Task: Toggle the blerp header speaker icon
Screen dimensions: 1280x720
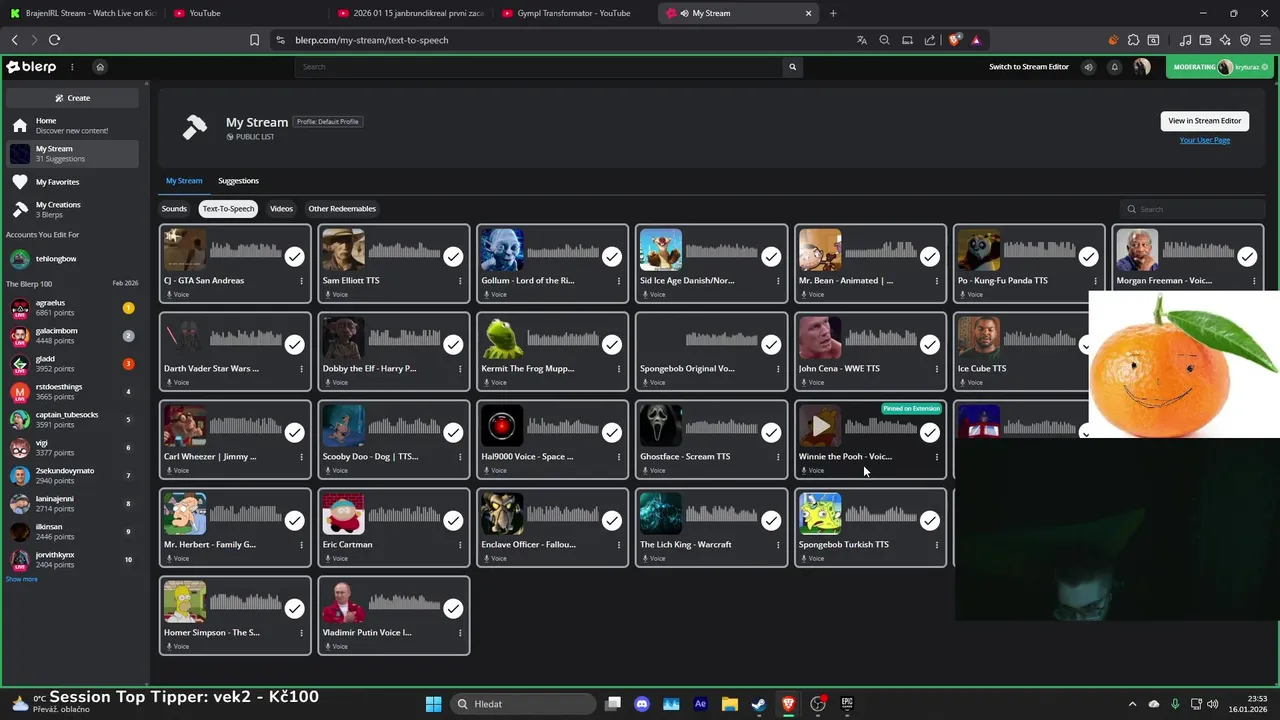Action: [1089, 67]
